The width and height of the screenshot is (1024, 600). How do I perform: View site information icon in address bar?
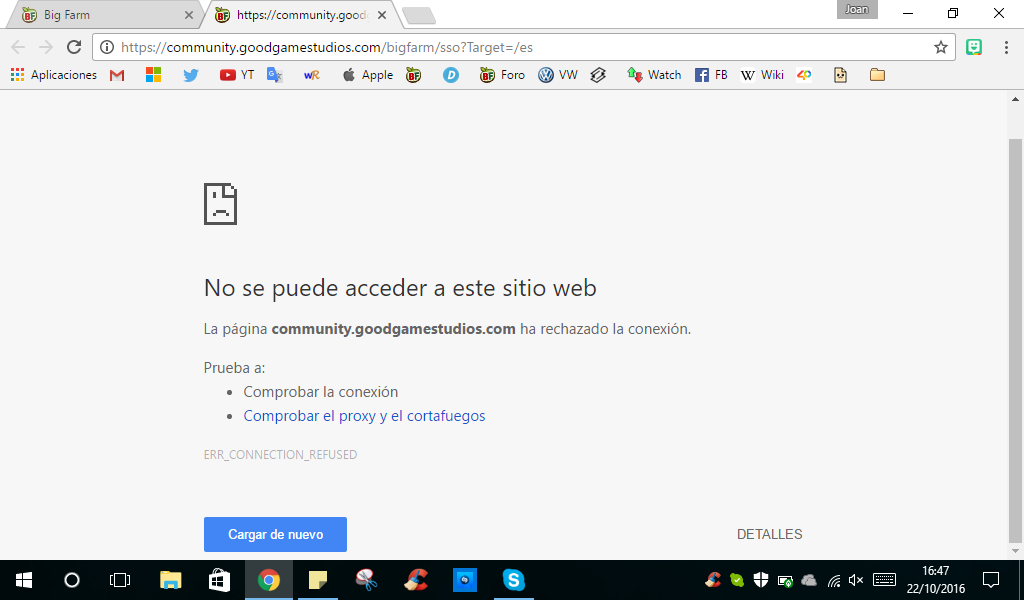coord(106,47)
